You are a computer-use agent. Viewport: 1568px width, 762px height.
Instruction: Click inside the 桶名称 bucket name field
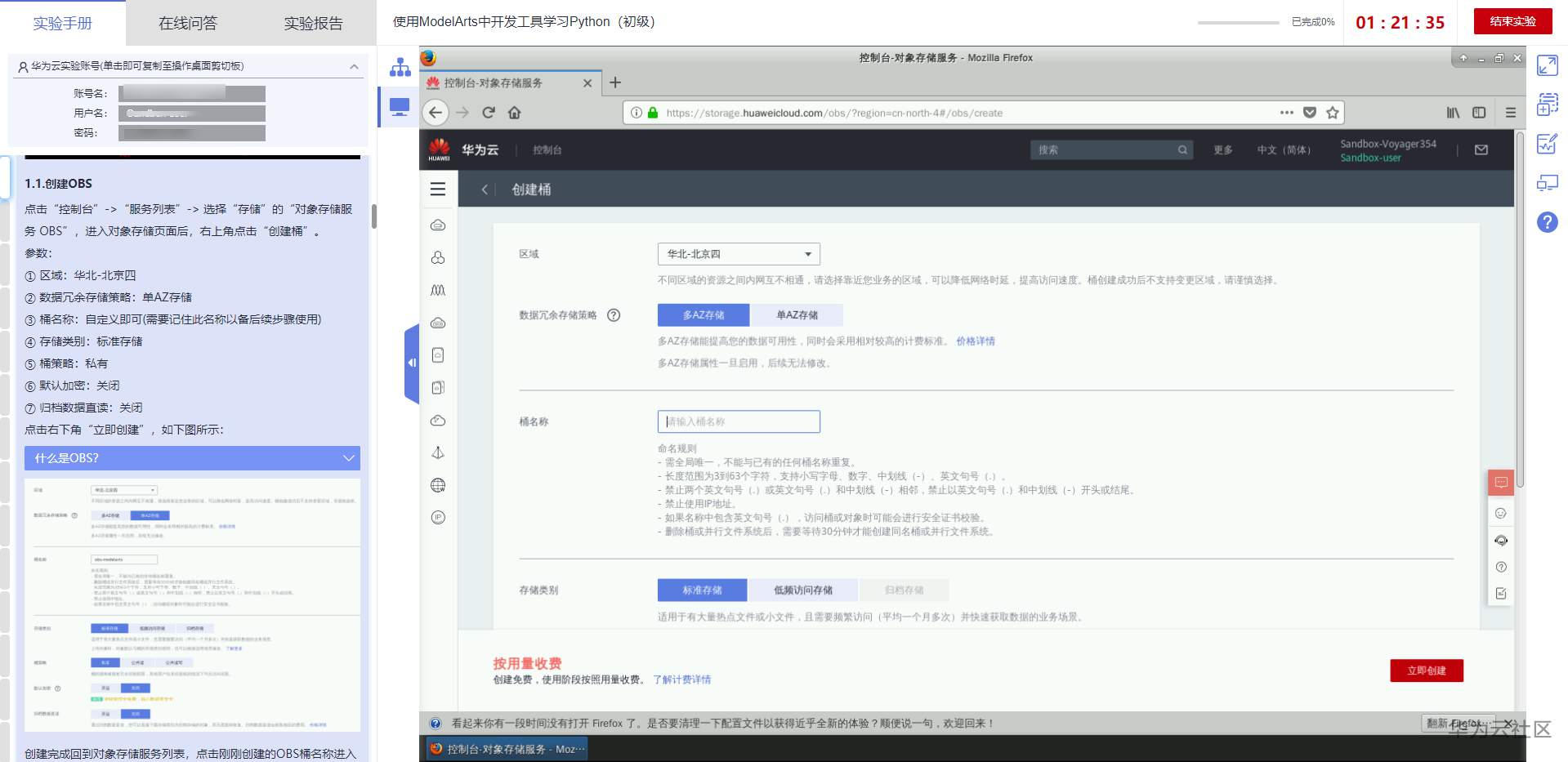(x=738, y=421)
